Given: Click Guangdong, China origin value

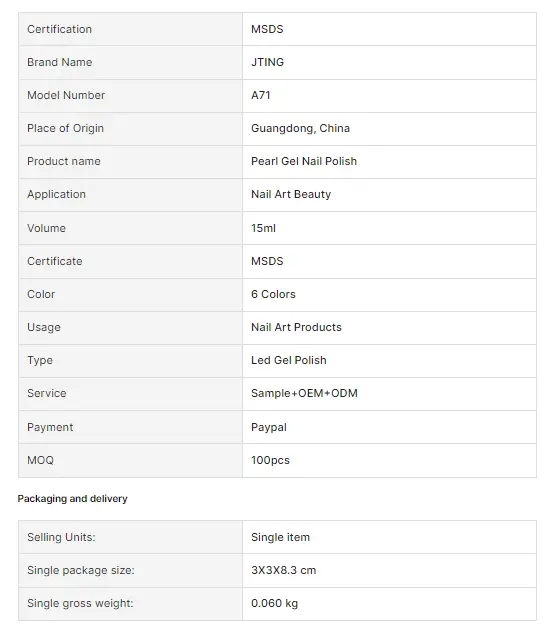Looking at the screenshot, I should tap(300, 128).
